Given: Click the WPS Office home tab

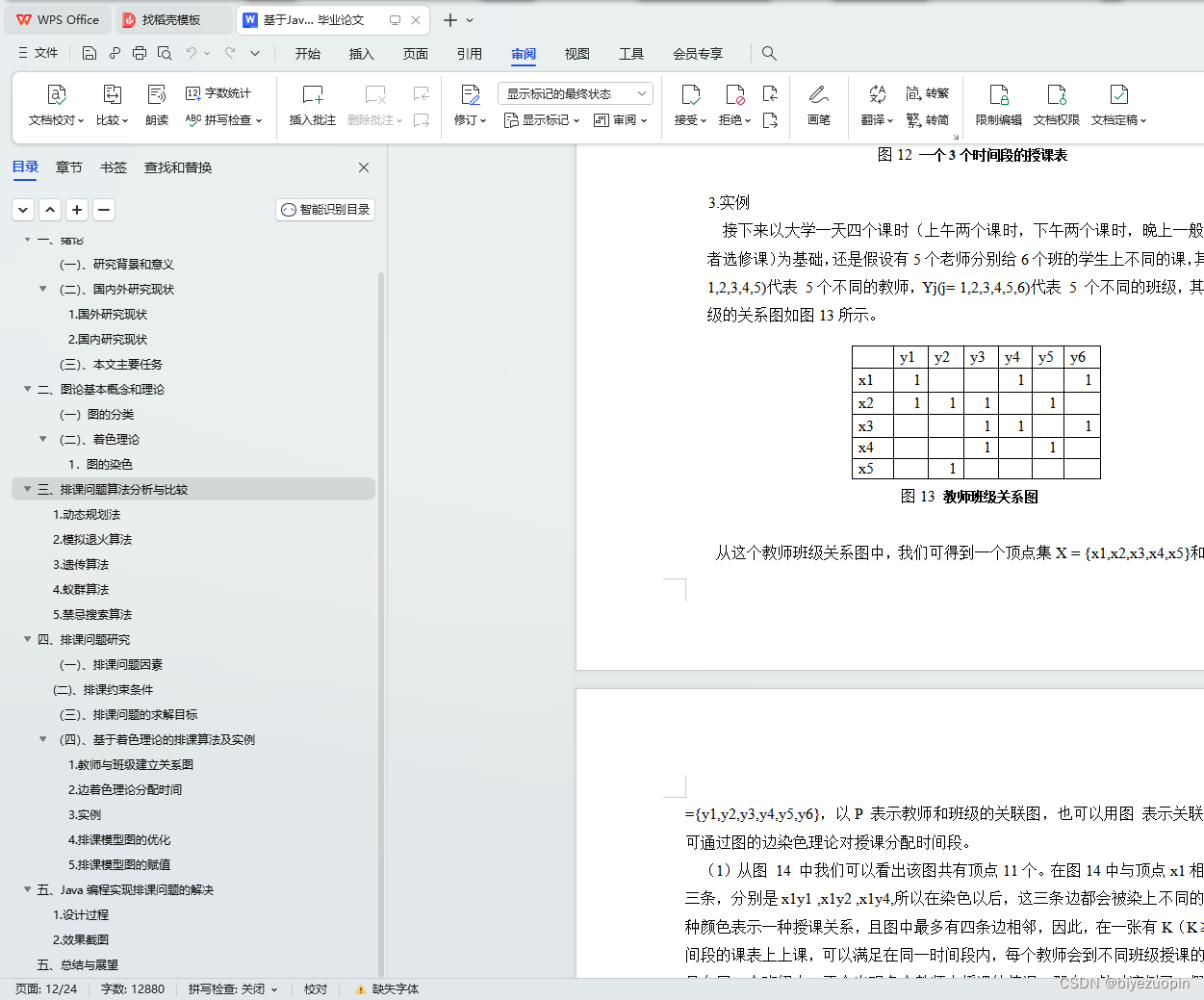Looking at the screenshot, I should click(59, 20).
